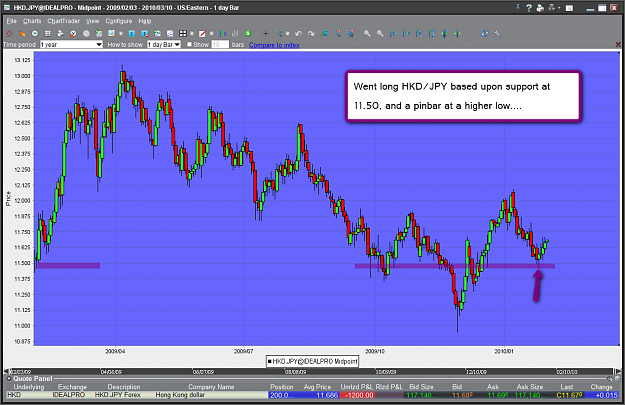Click the blue-green bar chart icon
This screenshot has width=625, height=405.
[222, 34]
